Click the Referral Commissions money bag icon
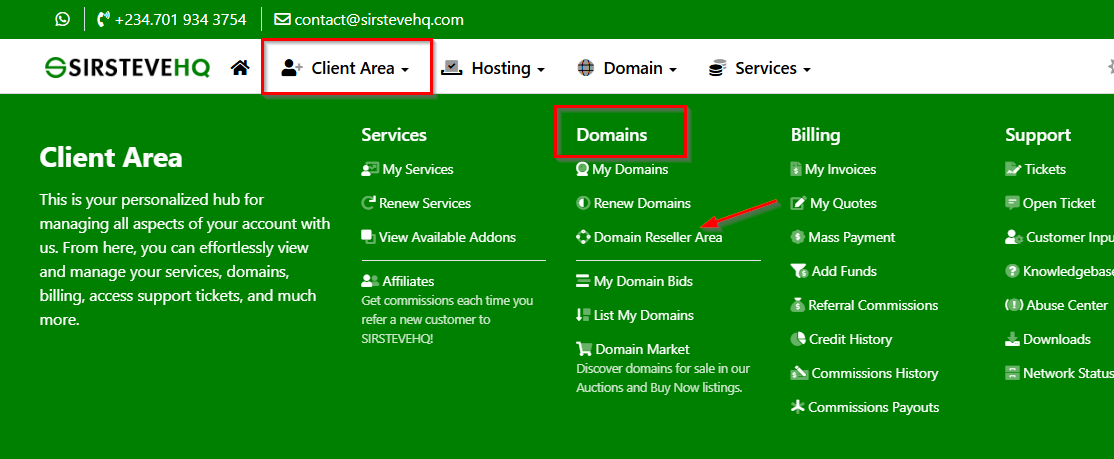 point(798,305)
